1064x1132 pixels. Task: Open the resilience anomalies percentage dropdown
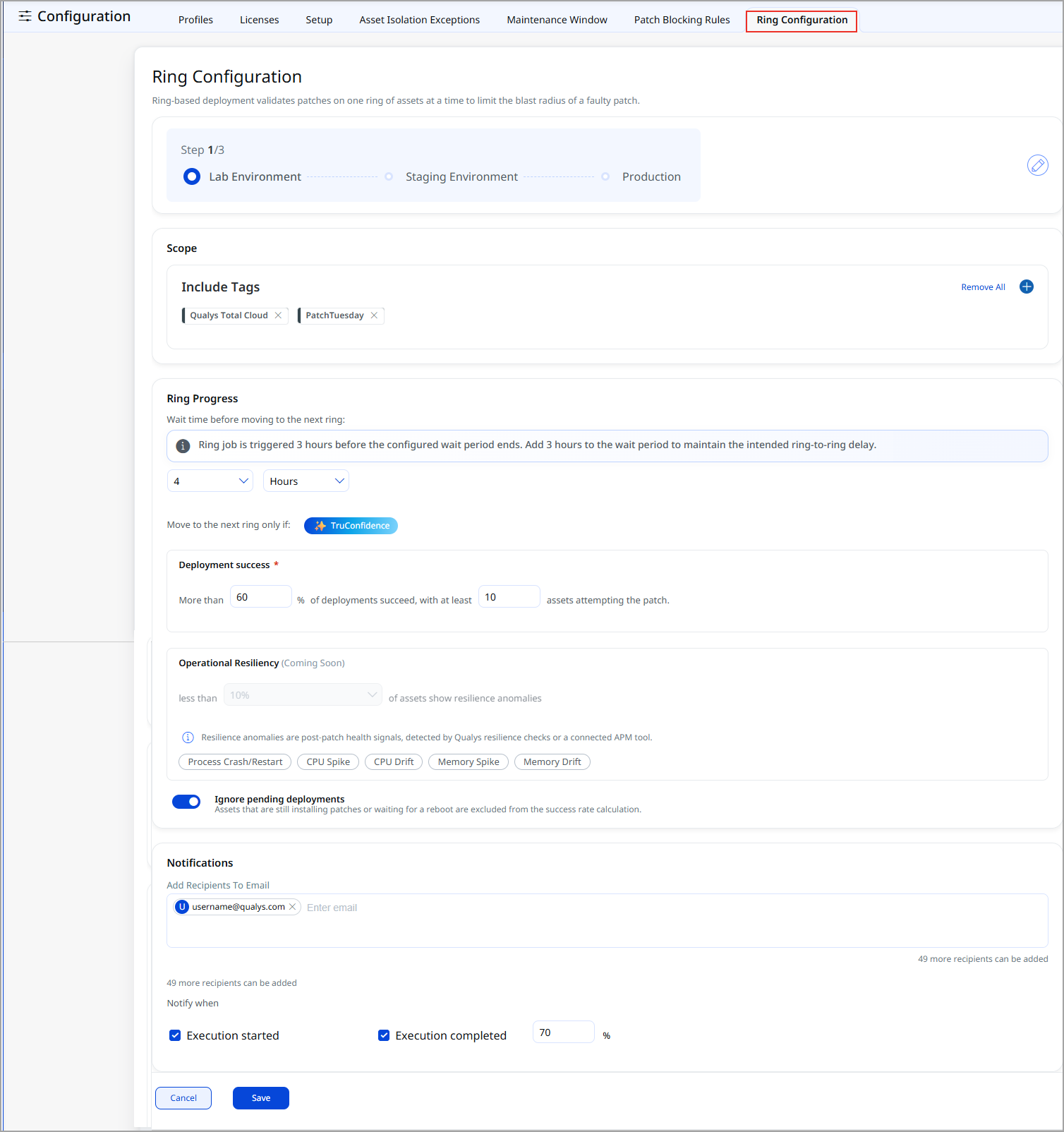click(303, 695)
